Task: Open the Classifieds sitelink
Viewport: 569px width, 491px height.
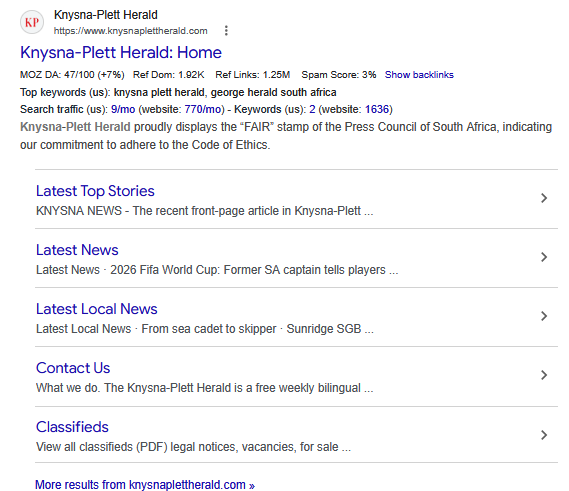Action: pyautogui.click(x=72, y=427)
